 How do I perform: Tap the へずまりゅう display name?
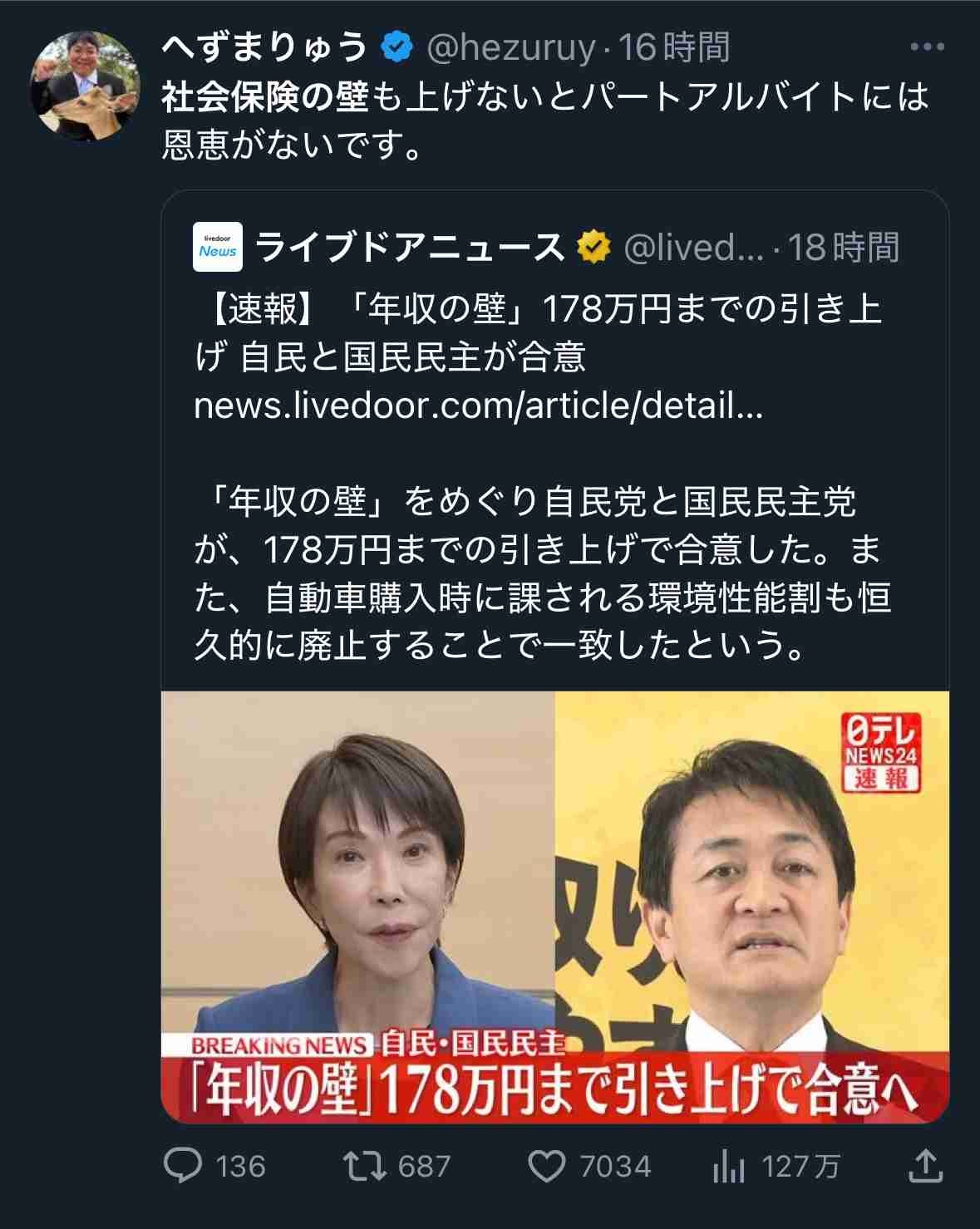pyautogui.click(x=265, y=47)
